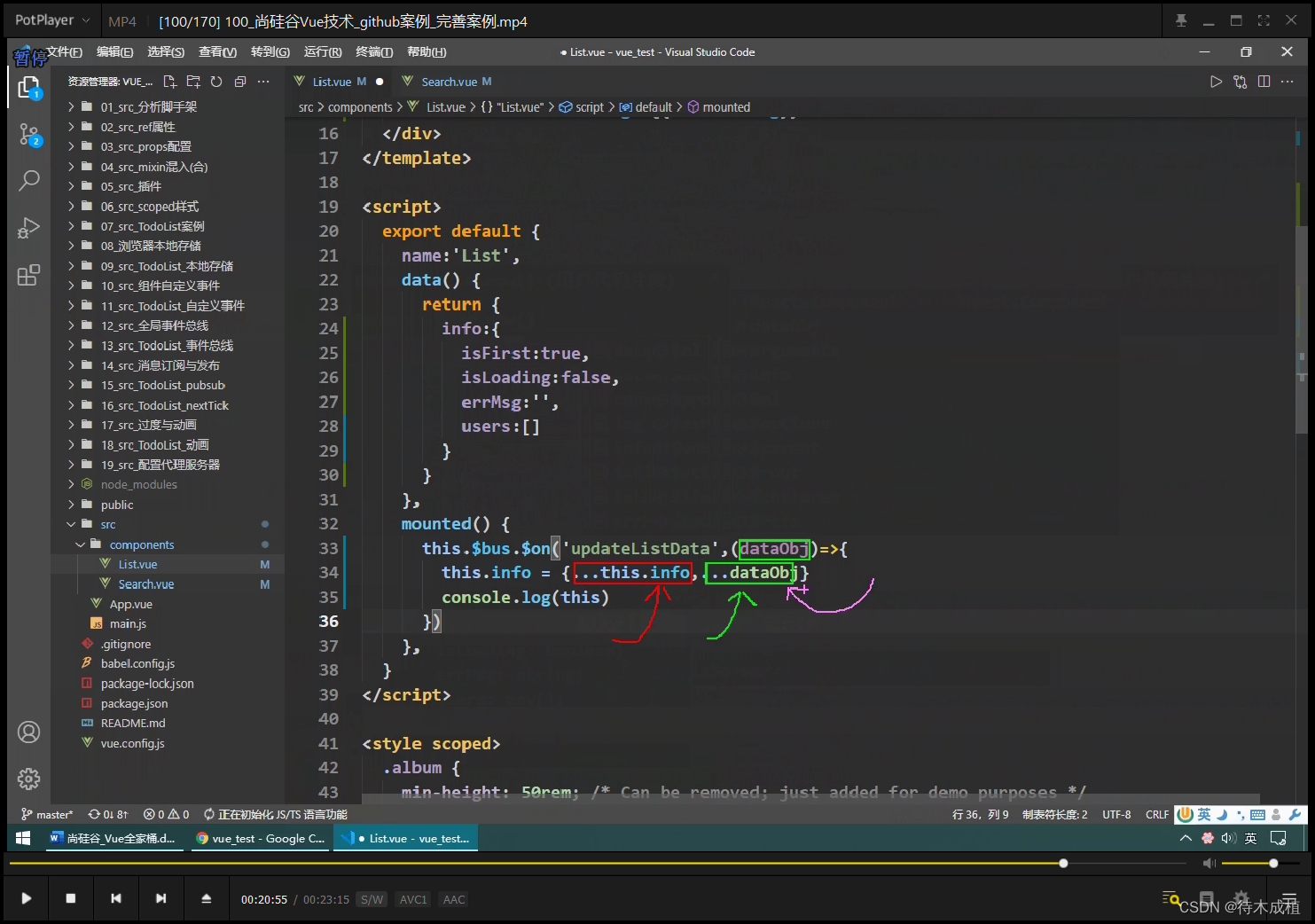
Task: Toggle the S/W decoder indicator
Action: coord(372,899)
